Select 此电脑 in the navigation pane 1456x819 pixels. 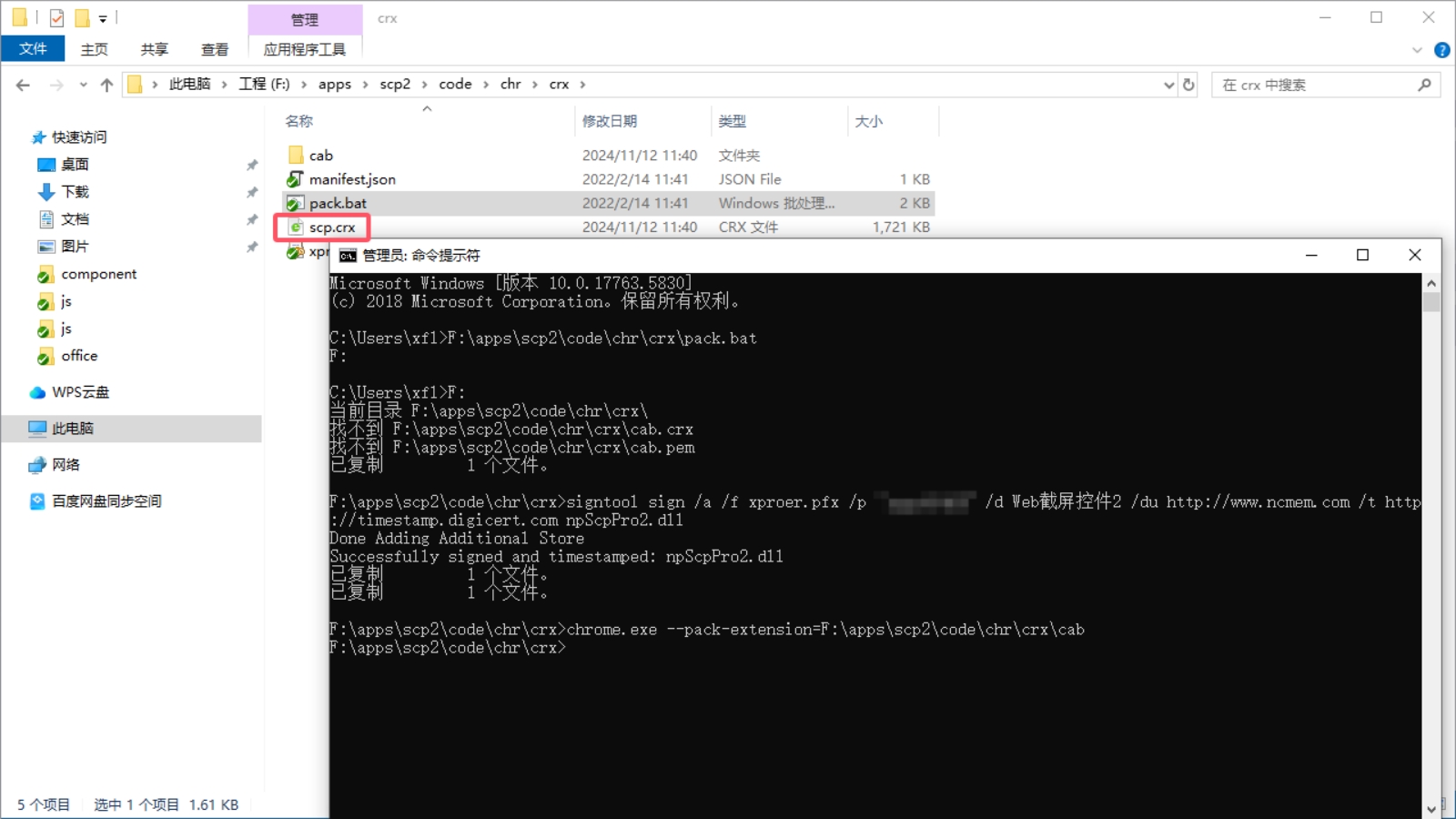coord(73,429)
